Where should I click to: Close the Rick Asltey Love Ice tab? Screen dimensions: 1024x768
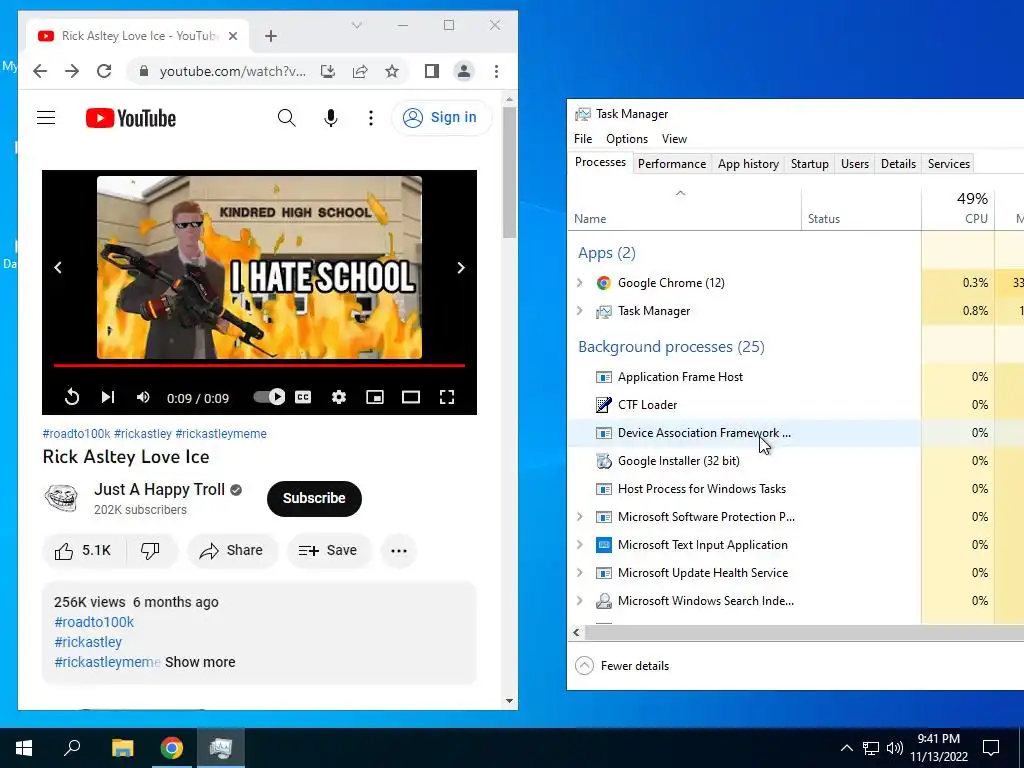click(232, 36)
